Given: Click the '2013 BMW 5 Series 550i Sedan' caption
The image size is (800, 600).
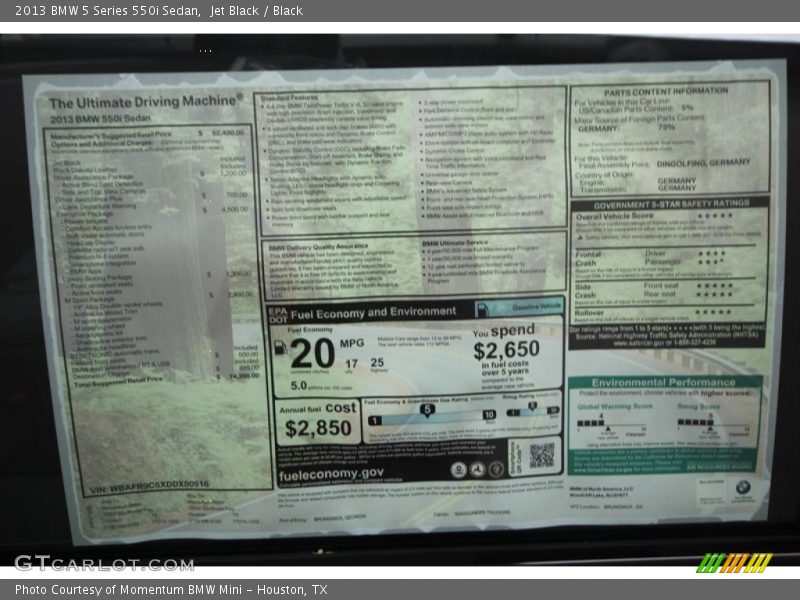Looking at the screenshot, I should pos(107,11).
